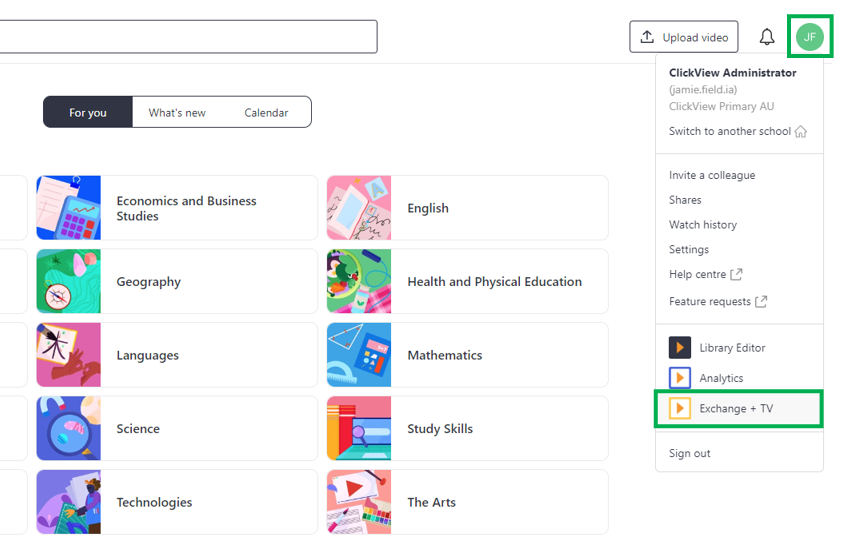Image resolution: width=848 pixels, height=541 pixels.
Task: Click the external-link icon next to Feature requests
Action: 761,301
